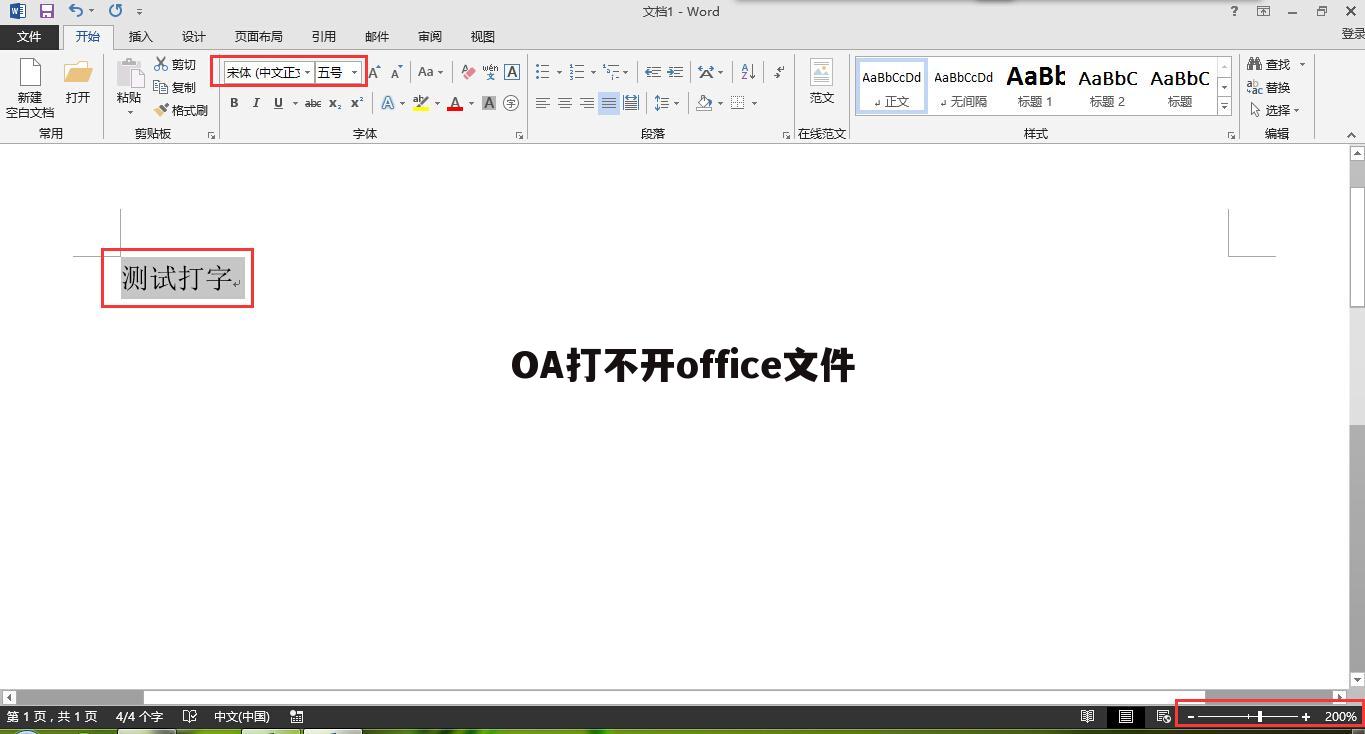Show or hide paragraph marks
Screen dimensions: 1365x734
click(x=779, y=72)
